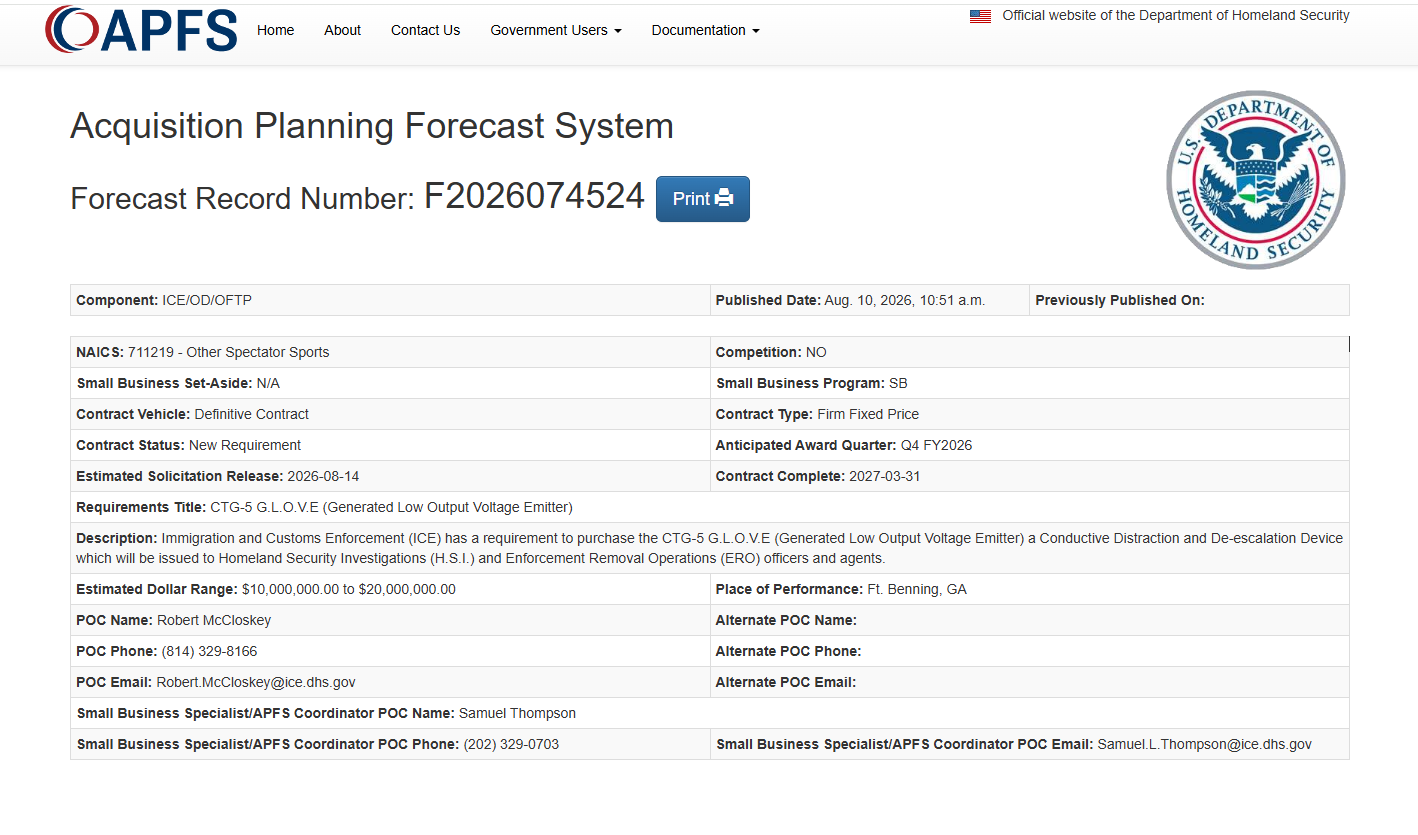The image size is (1418, 835).
Task: Click the Description paragraph text
Action: coord(710,548)
